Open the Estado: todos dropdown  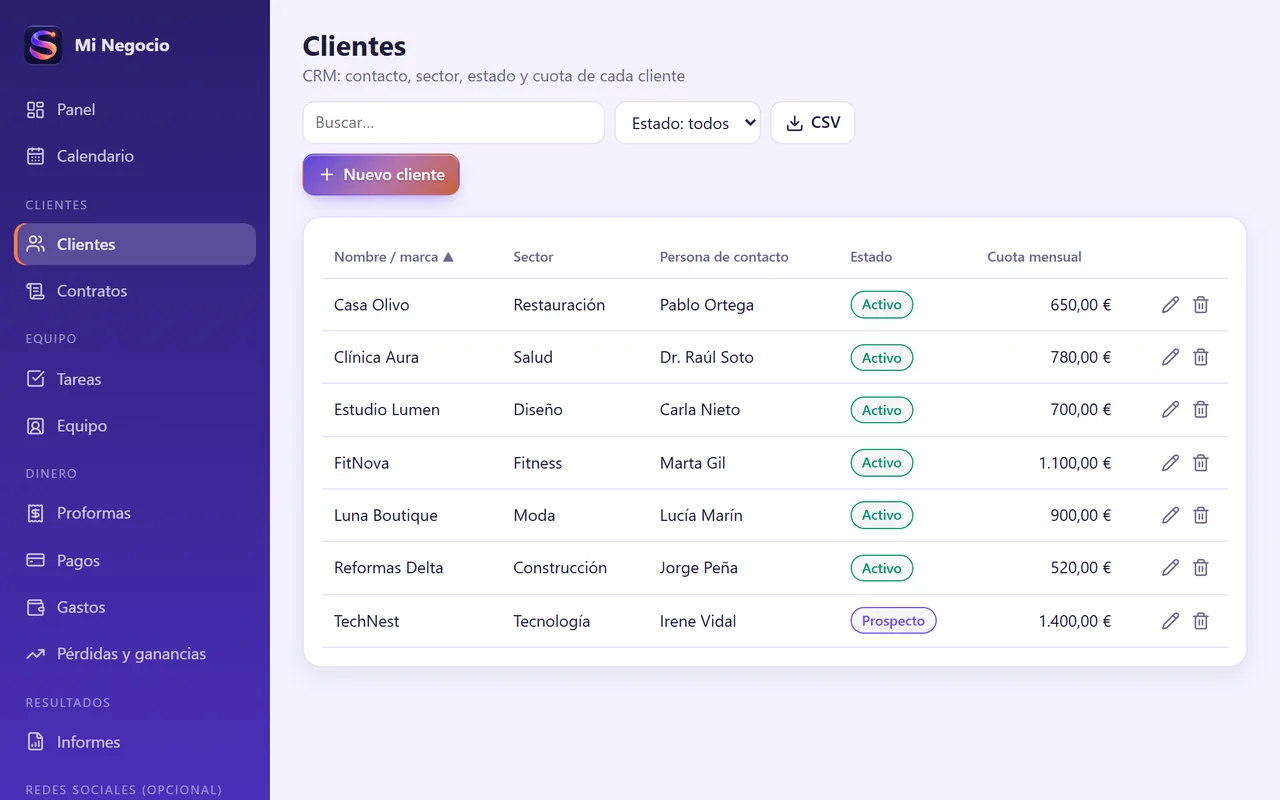688,123
